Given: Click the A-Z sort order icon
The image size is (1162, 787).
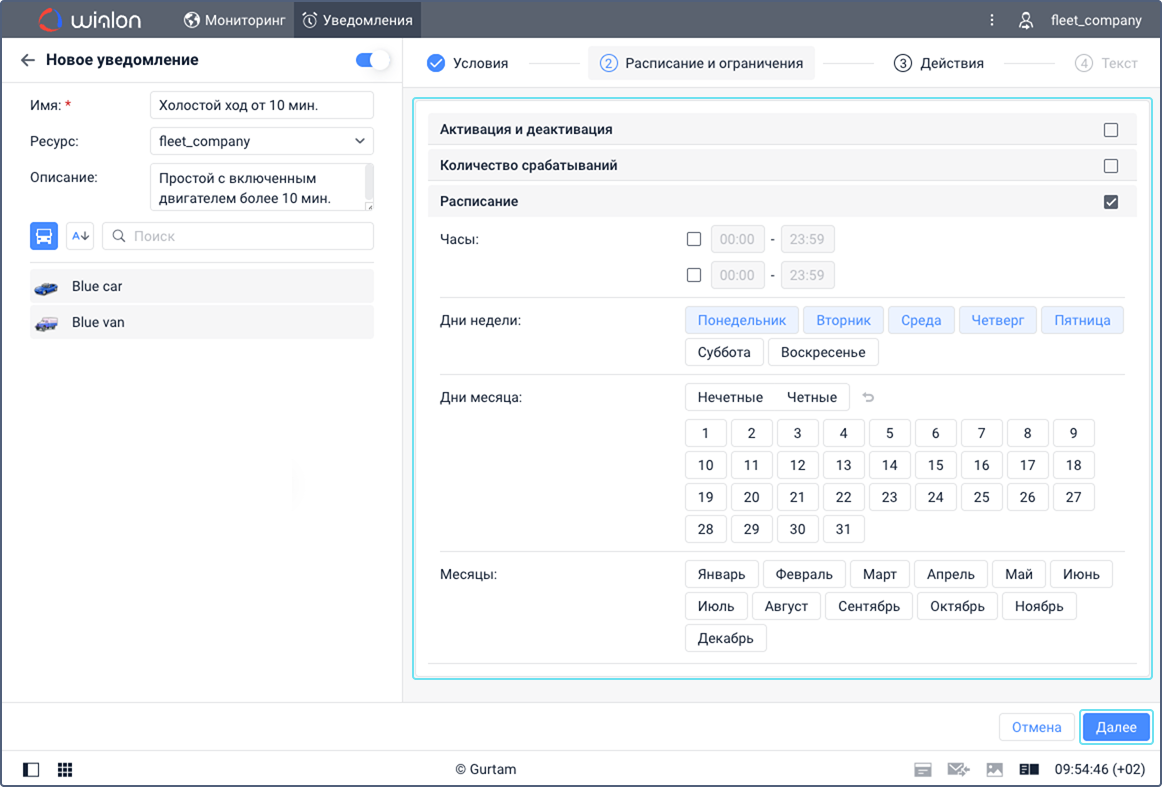Looking at the screenshot, I should tap(80, 236).
